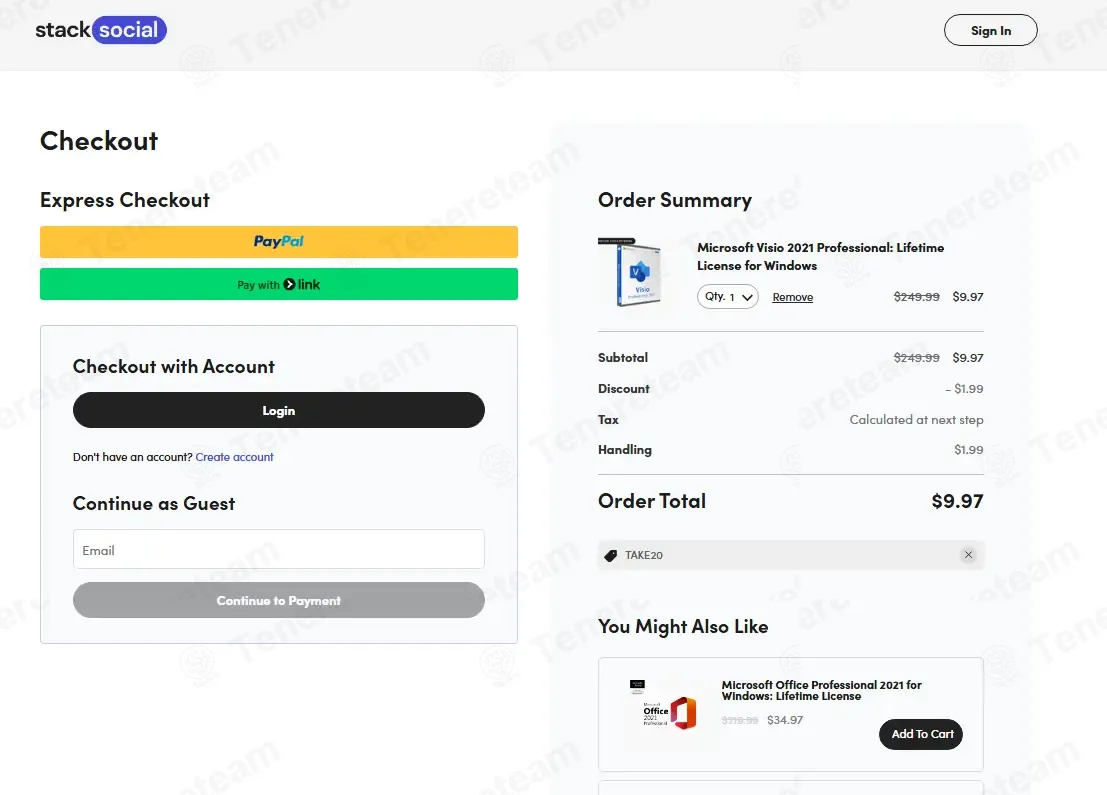Viewport: 1107px width, 795px height.
Task: Click the 'Express Checkout' heading
Action: point(125,200)
